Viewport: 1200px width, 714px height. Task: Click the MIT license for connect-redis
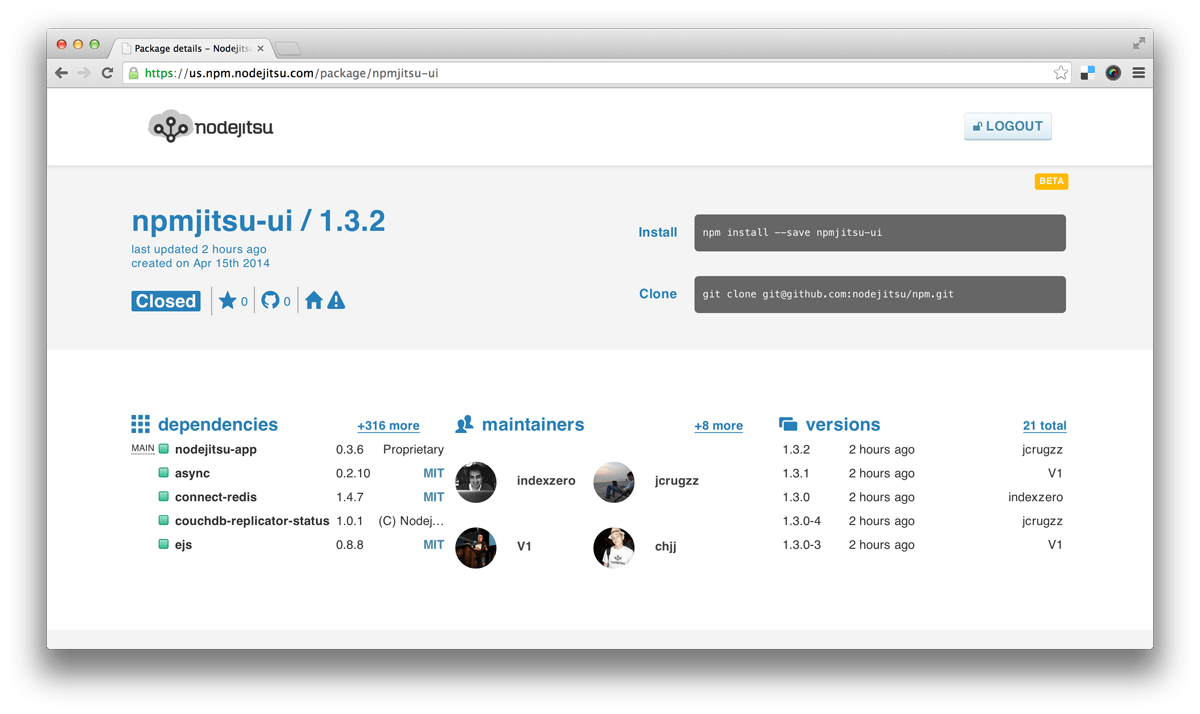click(x=433, y=497)
